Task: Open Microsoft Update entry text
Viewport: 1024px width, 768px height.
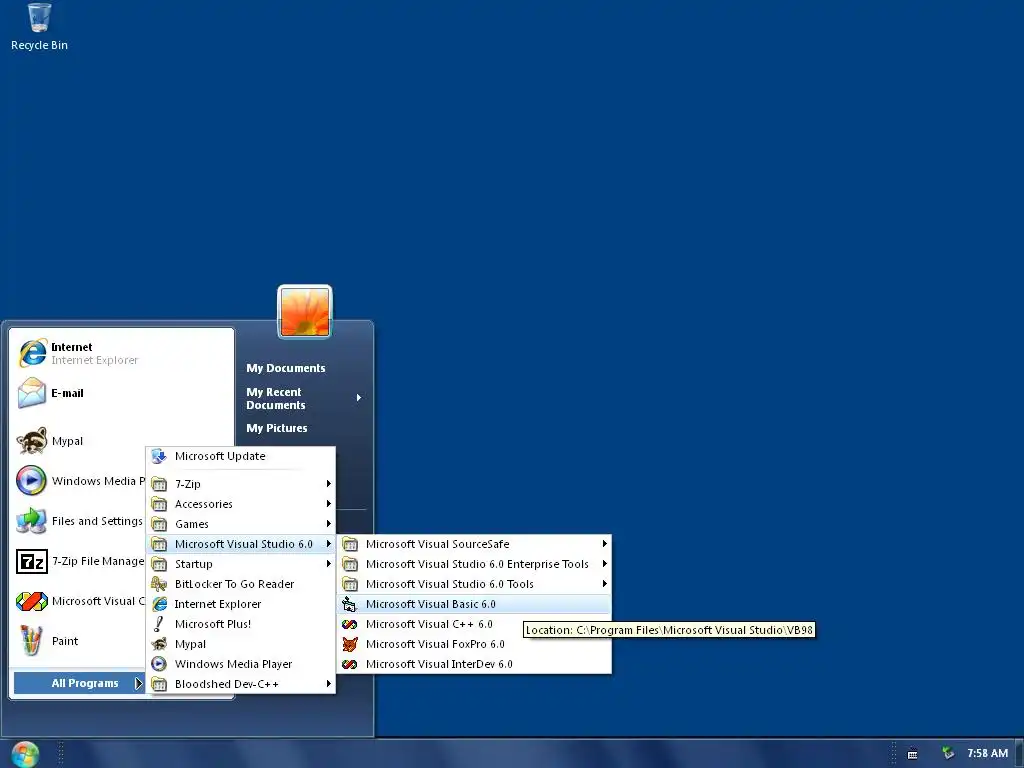Action: pos(220,456)
